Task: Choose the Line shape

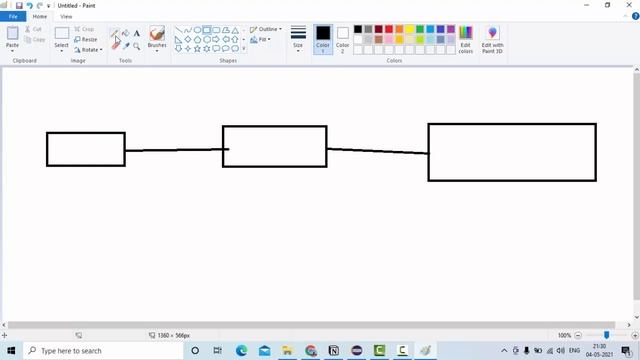Action: [x=178, y=30]
